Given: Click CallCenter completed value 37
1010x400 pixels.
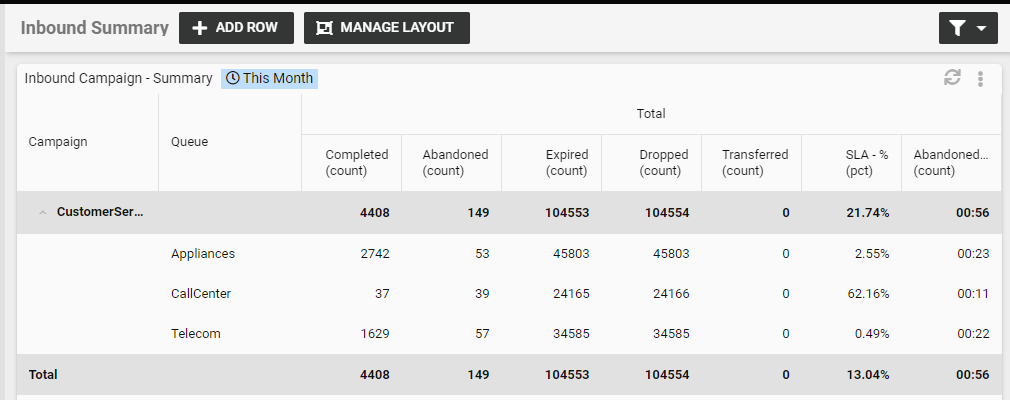Looking at the screenshot, I should (381, 294).
